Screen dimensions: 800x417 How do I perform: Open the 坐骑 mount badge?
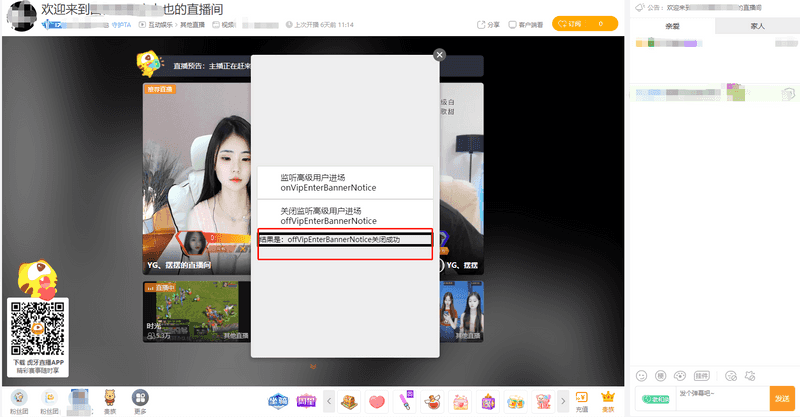[278, 401]
